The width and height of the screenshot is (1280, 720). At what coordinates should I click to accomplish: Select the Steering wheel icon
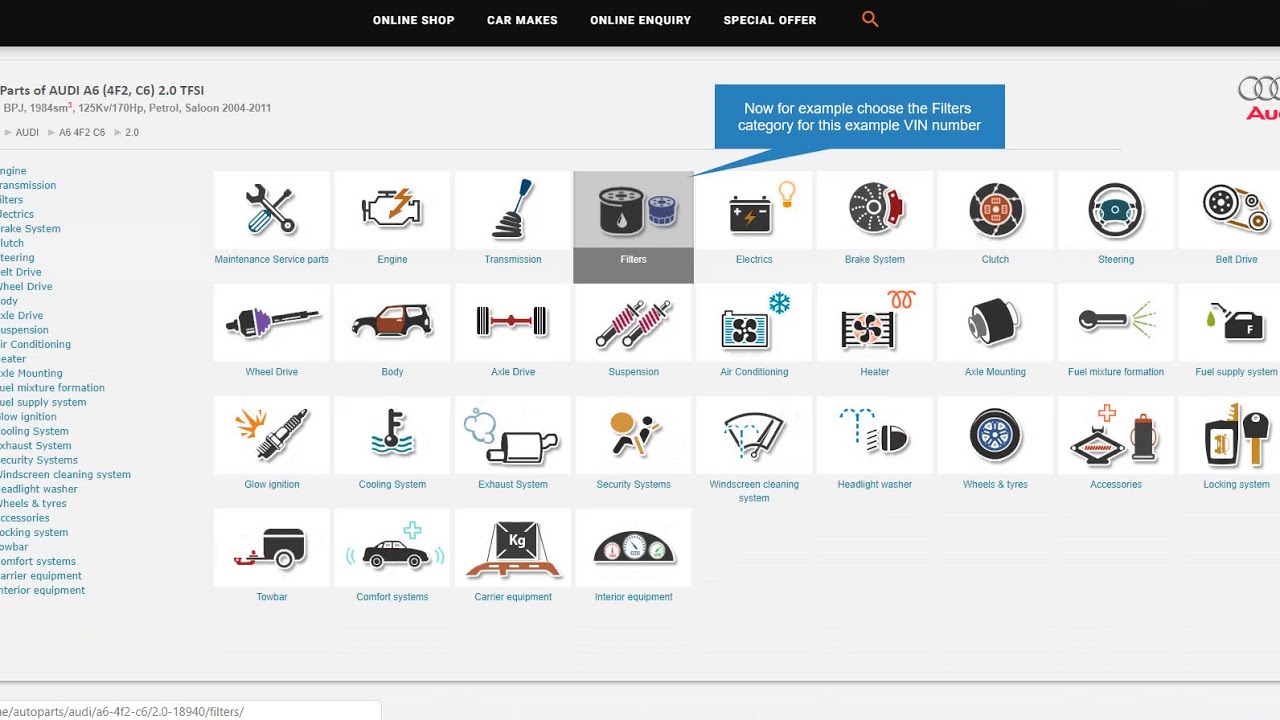click(x=1116, y=210)
